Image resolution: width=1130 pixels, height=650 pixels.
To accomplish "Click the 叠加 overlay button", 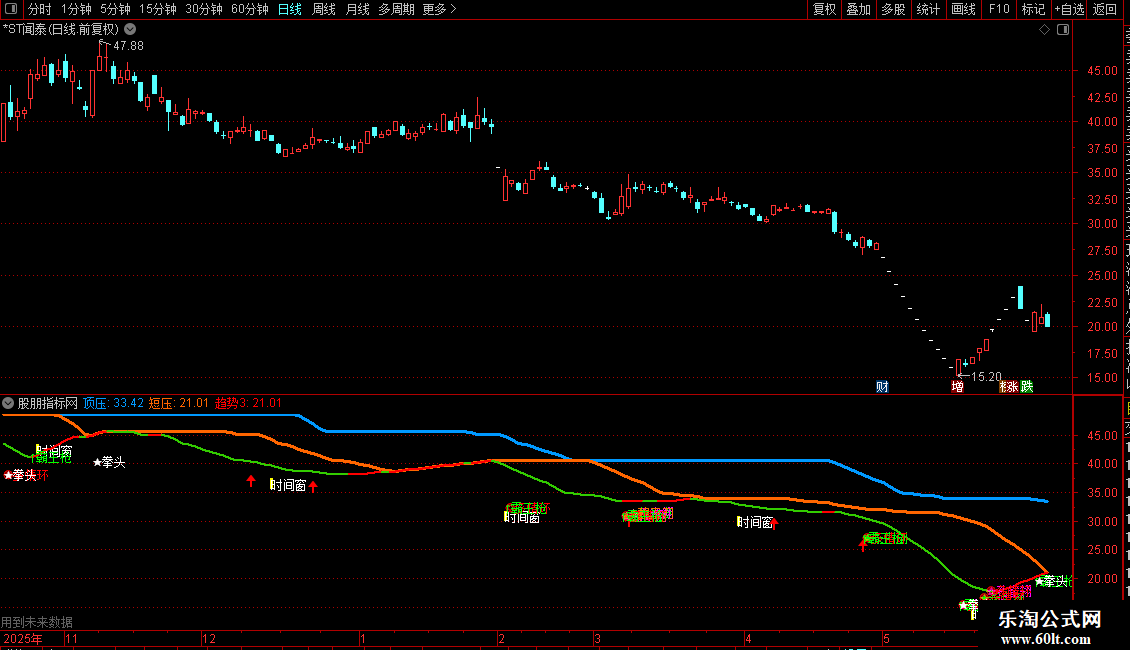I will click(858, 9).
